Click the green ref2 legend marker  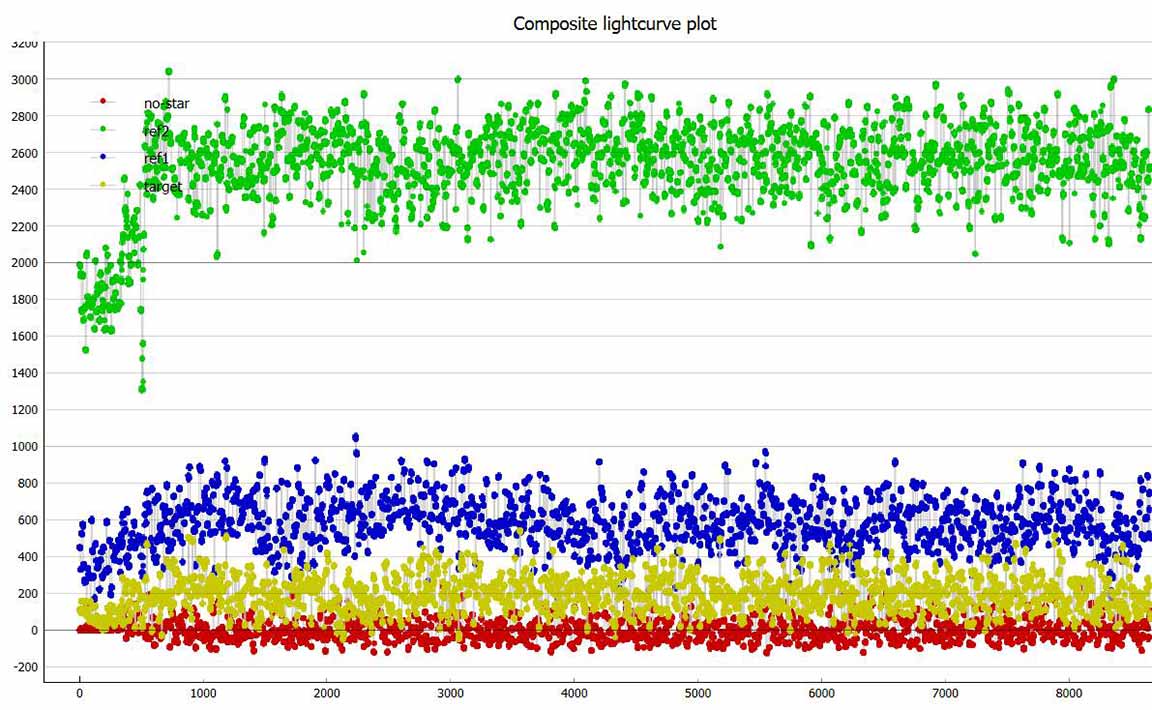point(103,130)
